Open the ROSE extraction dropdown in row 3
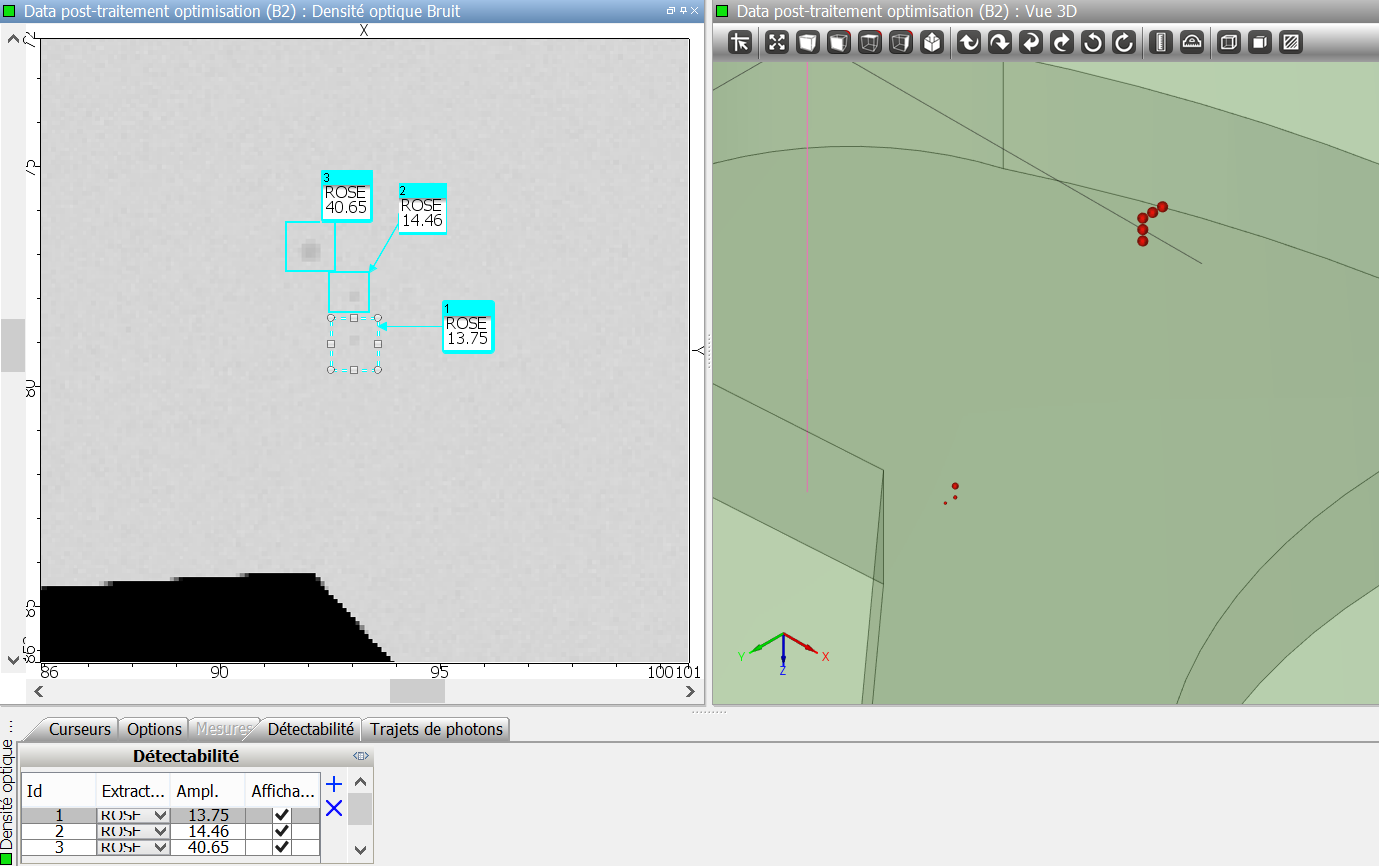 [161, 847]
